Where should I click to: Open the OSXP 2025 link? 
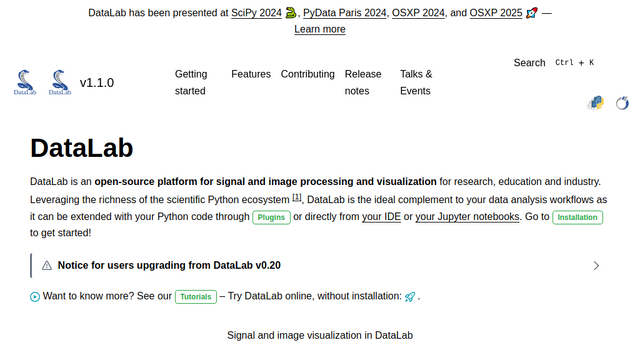496,13
